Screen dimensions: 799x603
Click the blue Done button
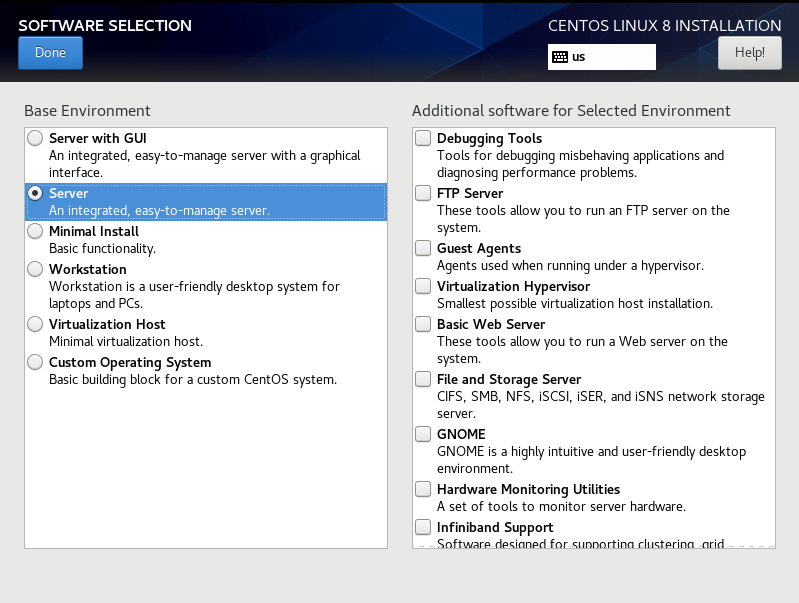(50, 53)
